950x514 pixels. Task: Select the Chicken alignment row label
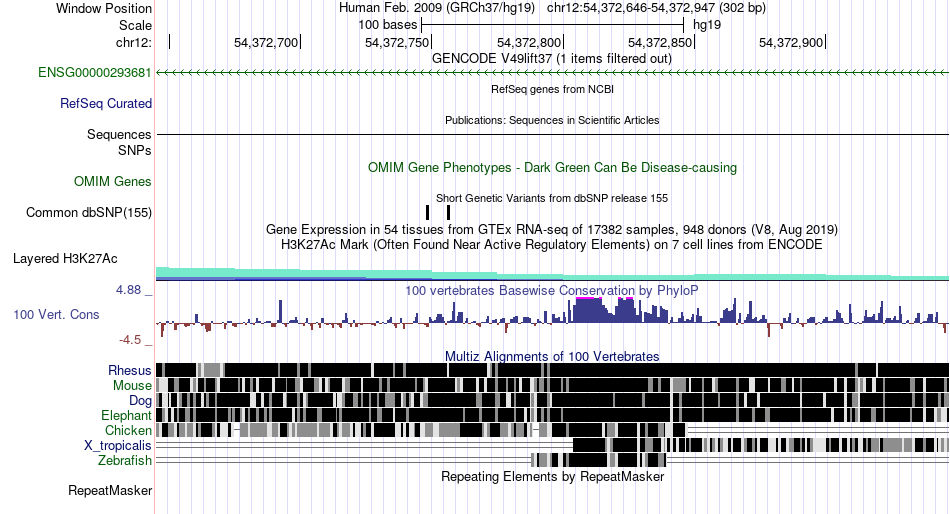[x=128, y=430]
